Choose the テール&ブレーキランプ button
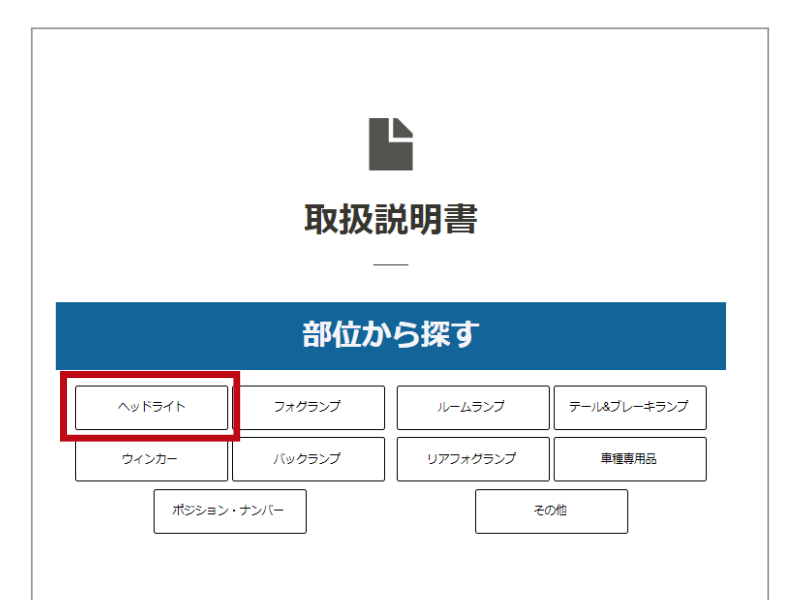Viewport: 800px width, 600px height. tap(629, 407)
